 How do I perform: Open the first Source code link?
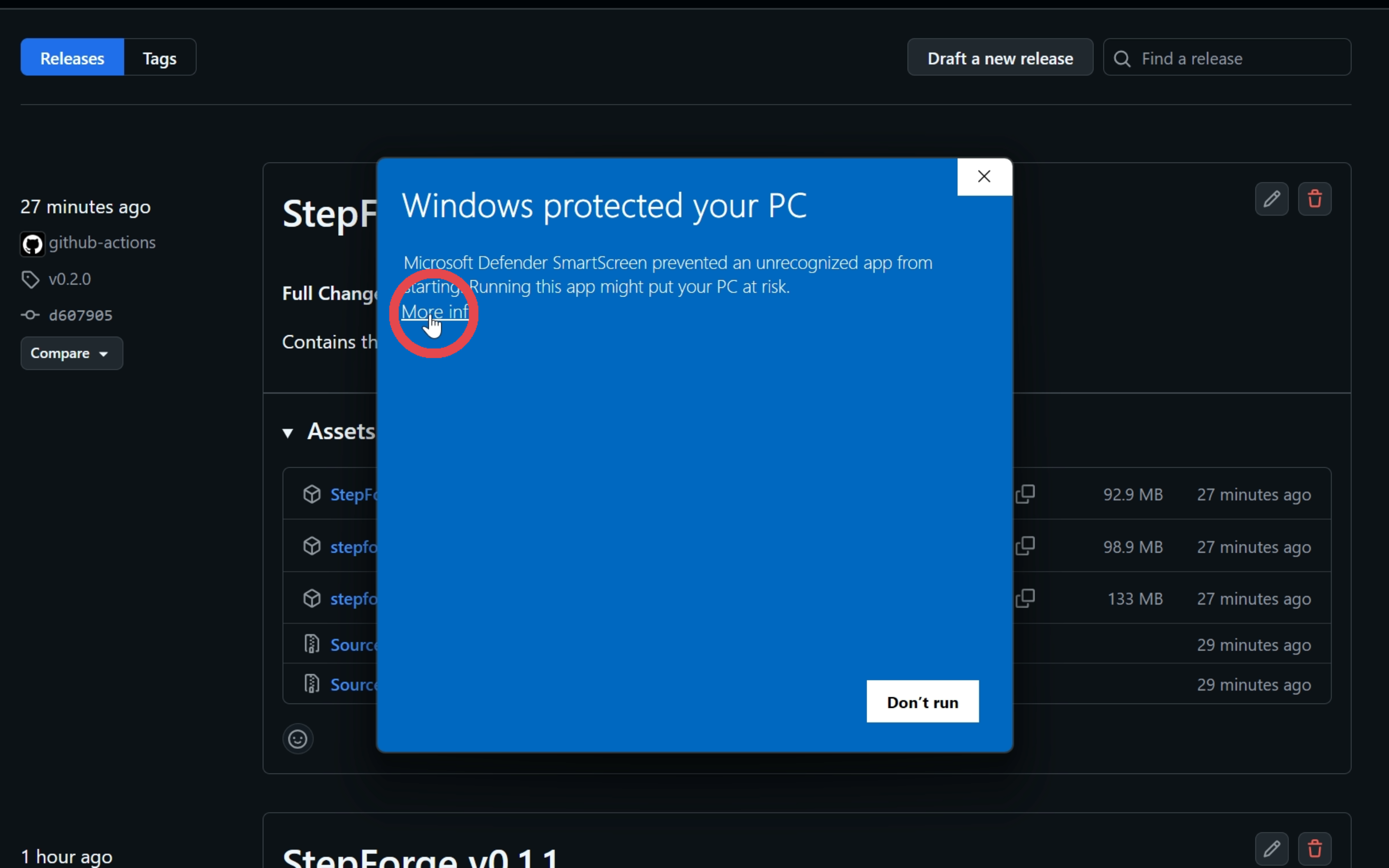[x=354, y=645]
